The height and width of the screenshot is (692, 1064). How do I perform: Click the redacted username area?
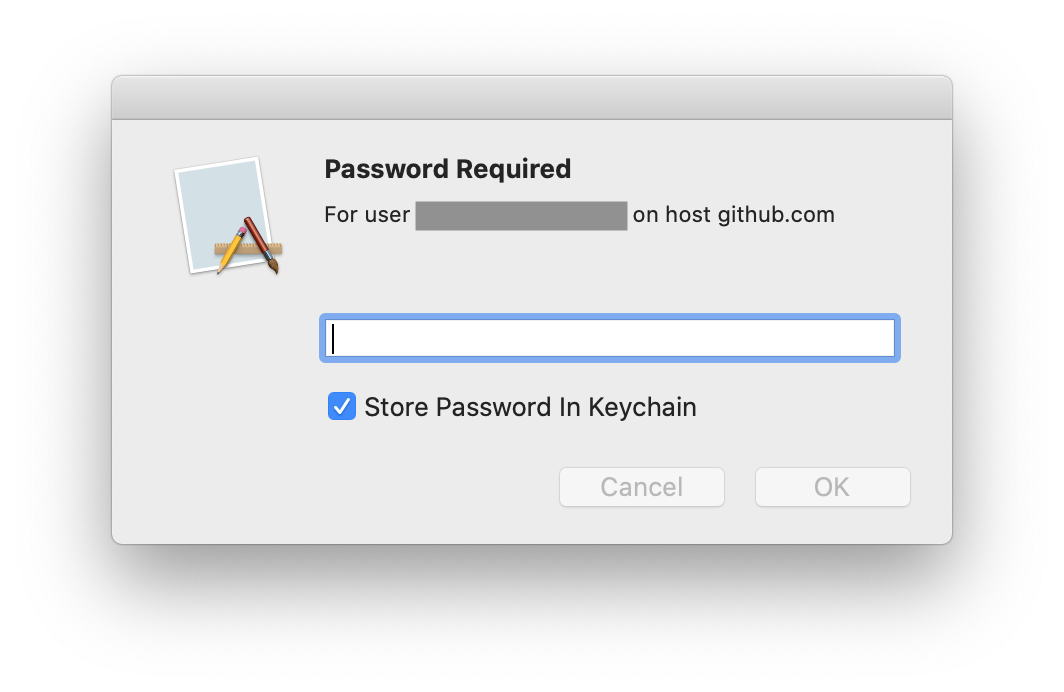click(x=520, y=215)
